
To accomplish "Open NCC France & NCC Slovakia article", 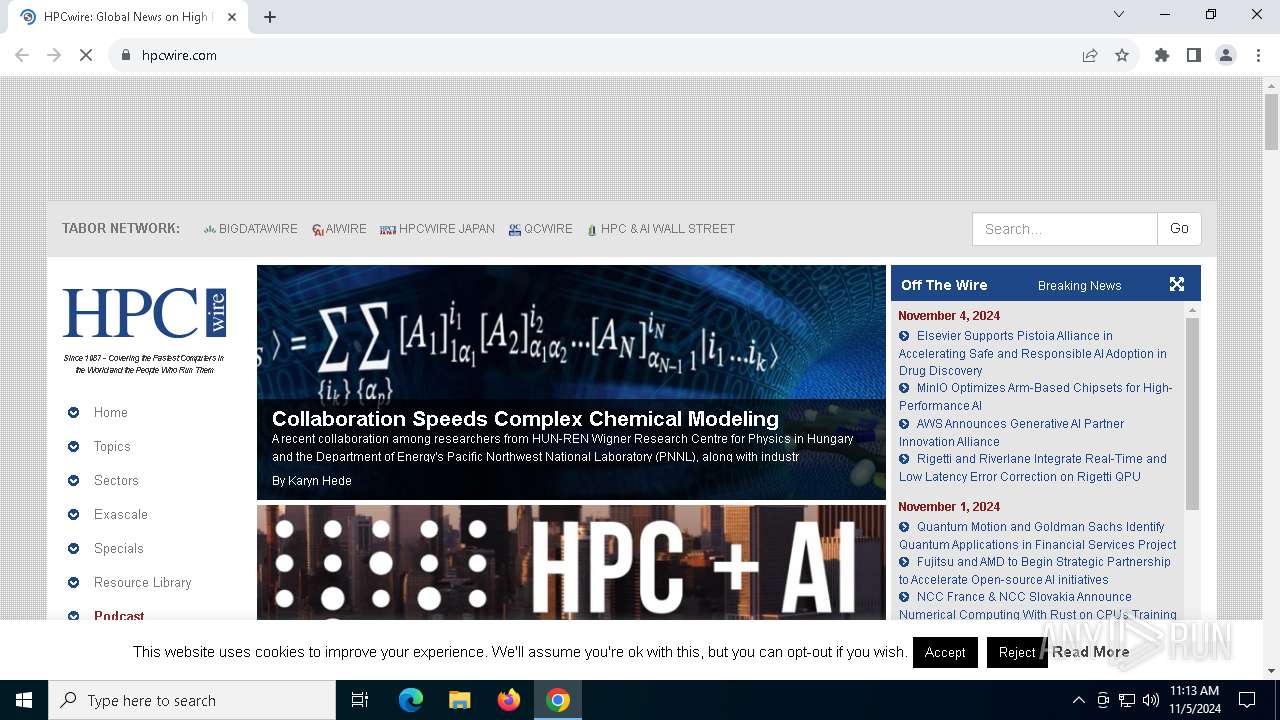I will click(x=1037, y=605).
